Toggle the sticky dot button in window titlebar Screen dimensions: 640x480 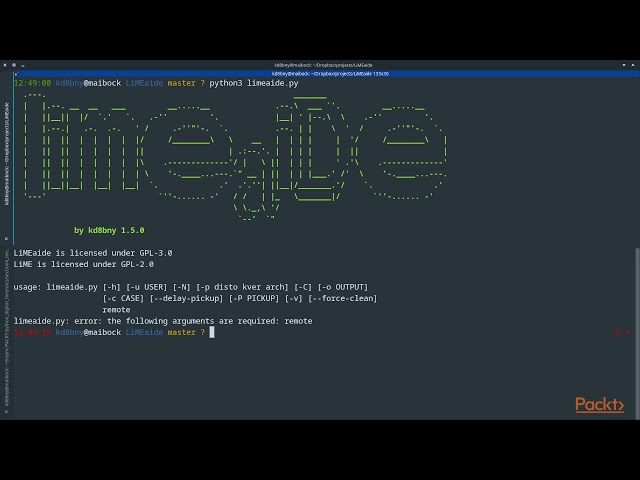tap(14, 65)
